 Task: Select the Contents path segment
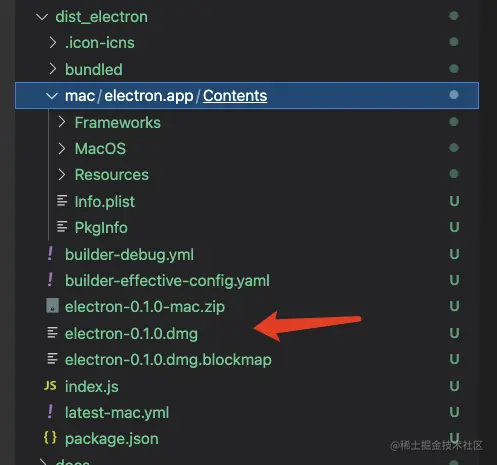[x=235, y=96]
